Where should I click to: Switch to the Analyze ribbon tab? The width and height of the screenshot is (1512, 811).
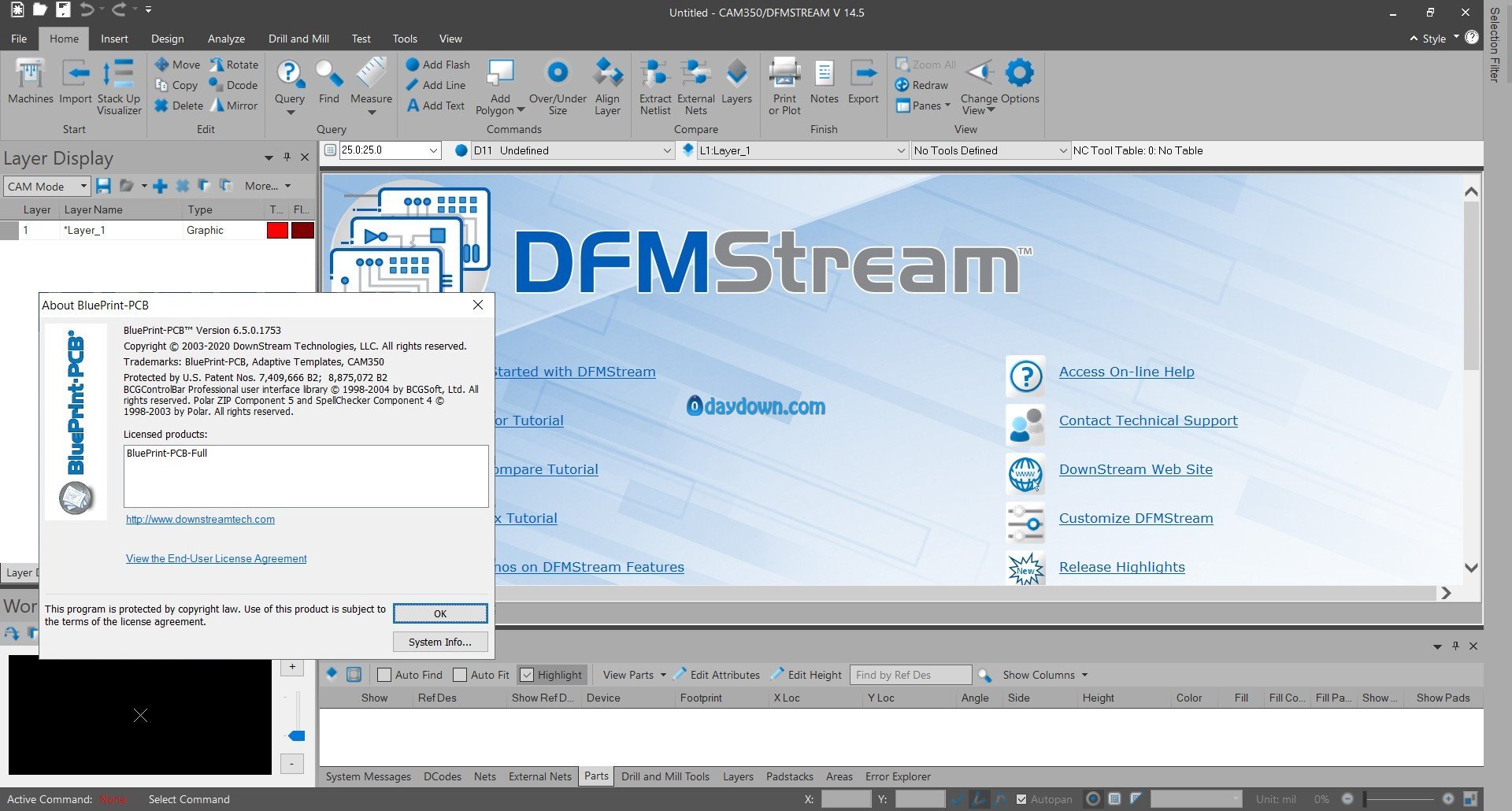pyautogui.click(x=226, y=39)
